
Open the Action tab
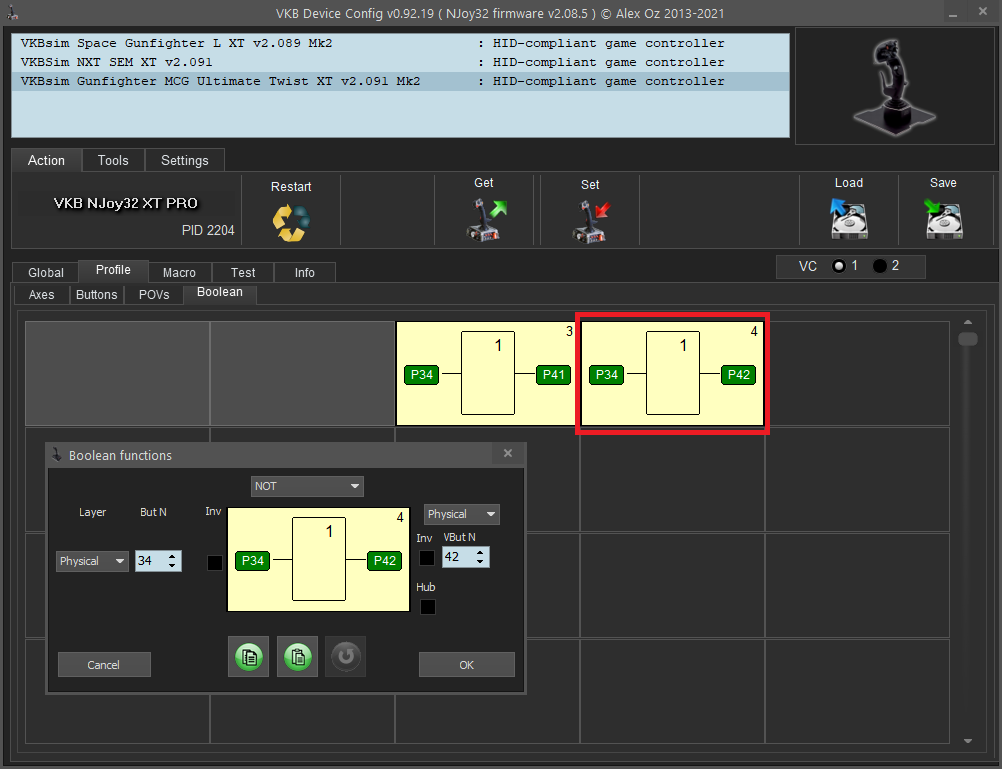[x=46, y=160]
